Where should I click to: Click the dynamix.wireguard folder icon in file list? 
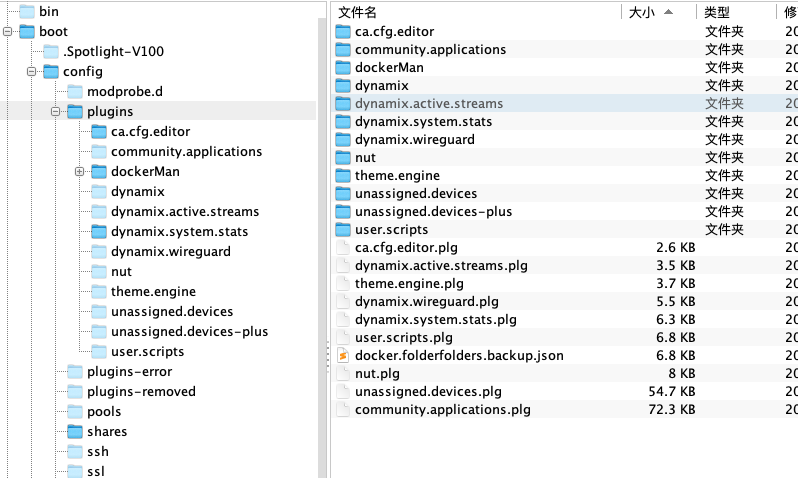click(343, 139)
